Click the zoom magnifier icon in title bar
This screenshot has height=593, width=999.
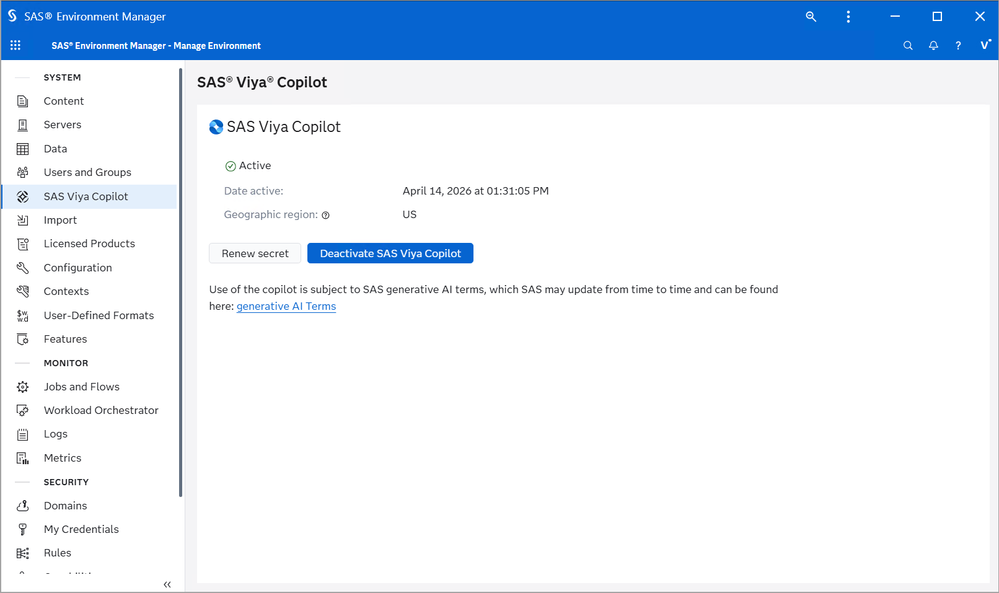(x=810, y=17)
